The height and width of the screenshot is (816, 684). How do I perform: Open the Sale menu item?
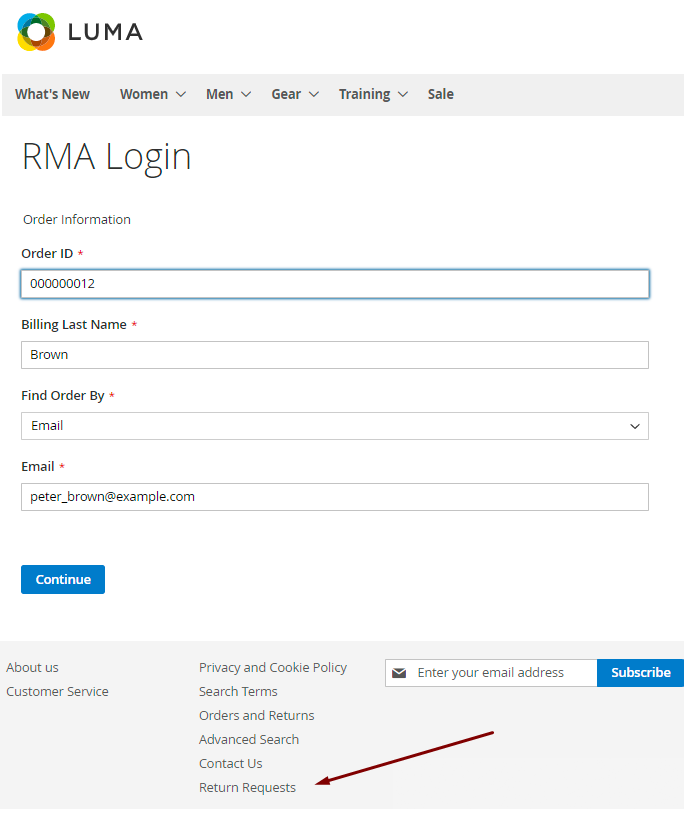(440, 94)
